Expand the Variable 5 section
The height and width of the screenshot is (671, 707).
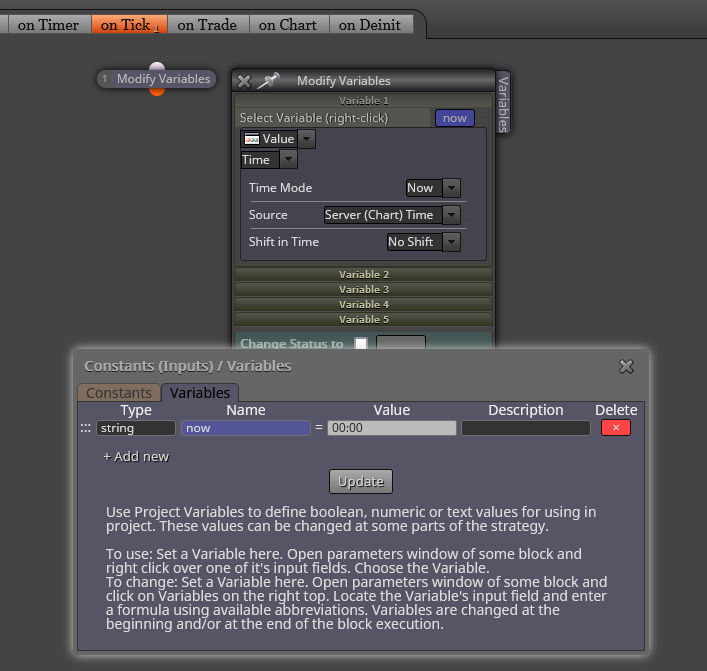pos(363,319)
